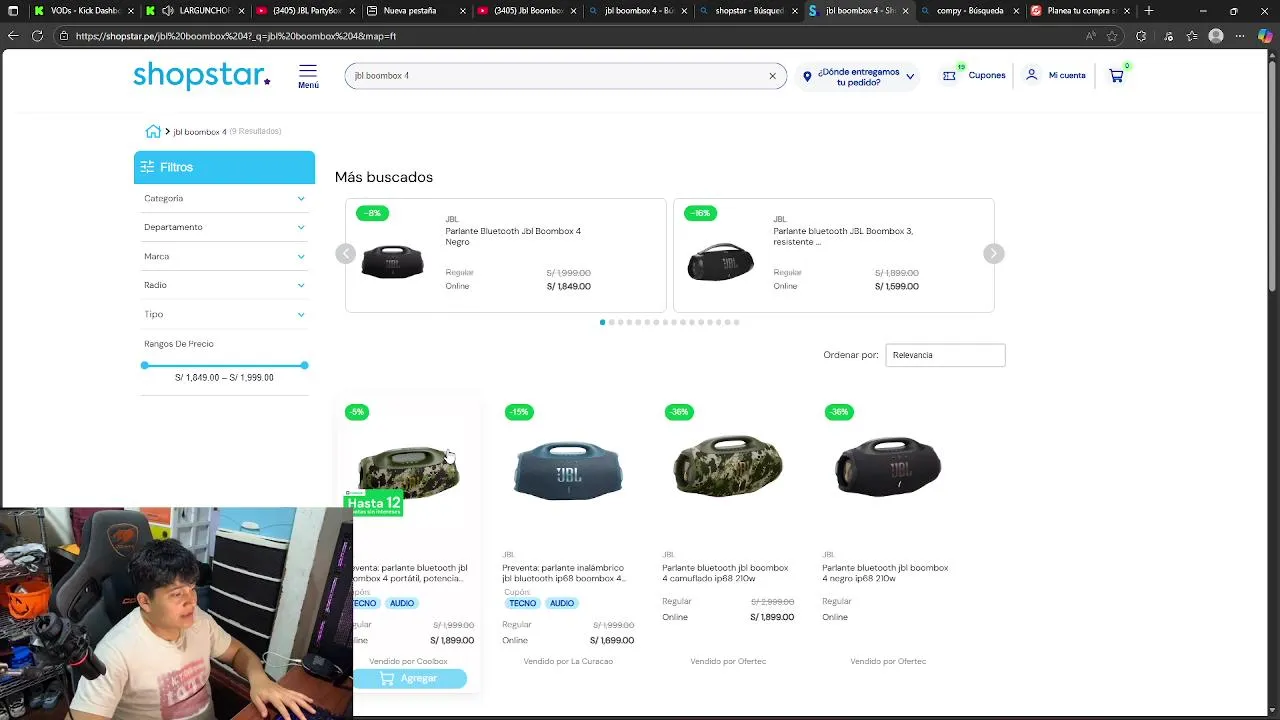This screenshot has height=720, width=1280.
Task: Click the Vendido por La Curacao text
Action: (568, 661)
